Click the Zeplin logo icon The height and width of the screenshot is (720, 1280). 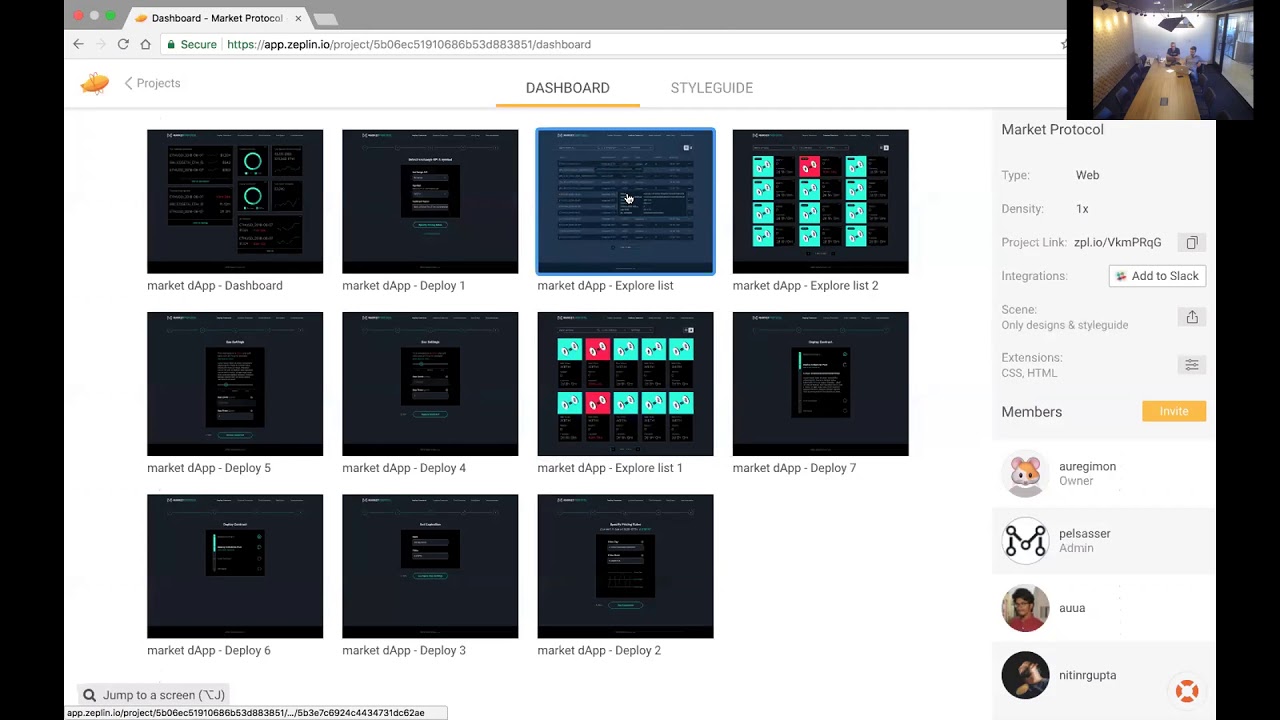tap(95, 84)
